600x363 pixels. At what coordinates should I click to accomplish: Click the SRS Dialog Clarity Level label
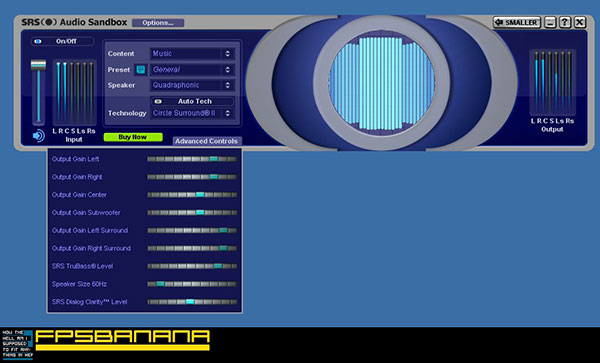(90, 302)
